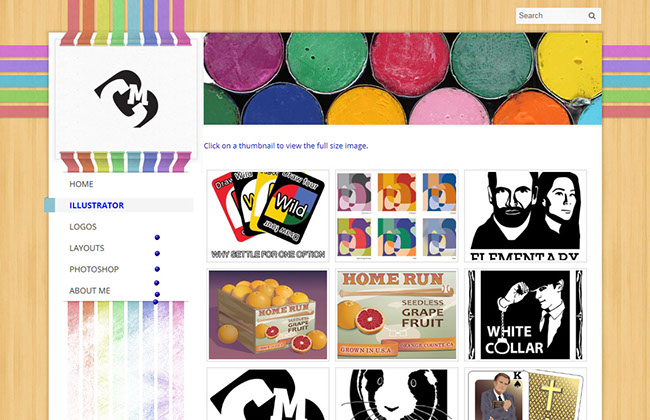Go to the Logos page

83,227
